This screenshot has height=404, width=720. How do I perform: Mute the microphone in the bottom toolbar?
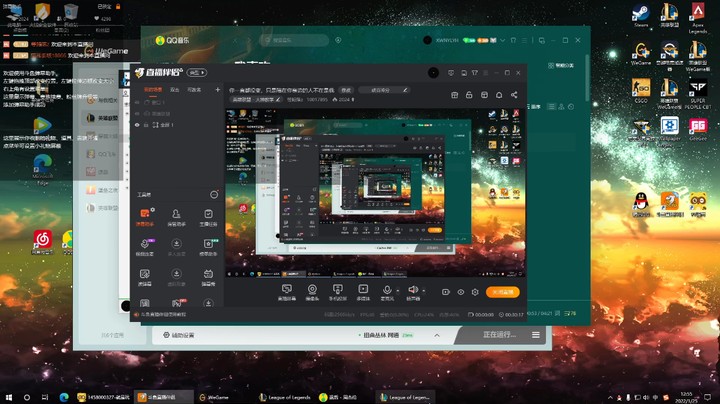387,292
